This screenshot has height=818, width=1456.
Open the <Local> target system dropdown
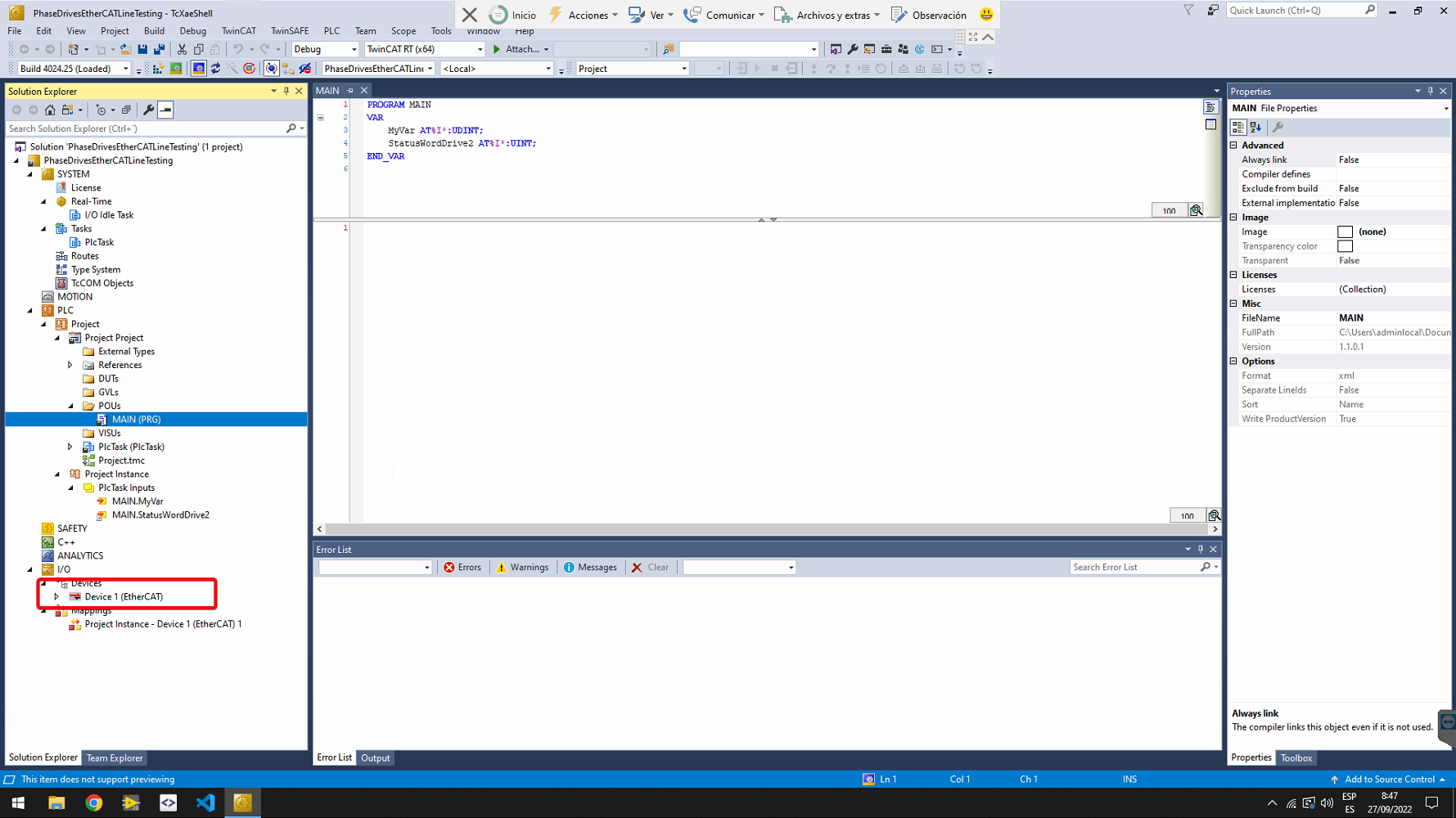point(497,69)
